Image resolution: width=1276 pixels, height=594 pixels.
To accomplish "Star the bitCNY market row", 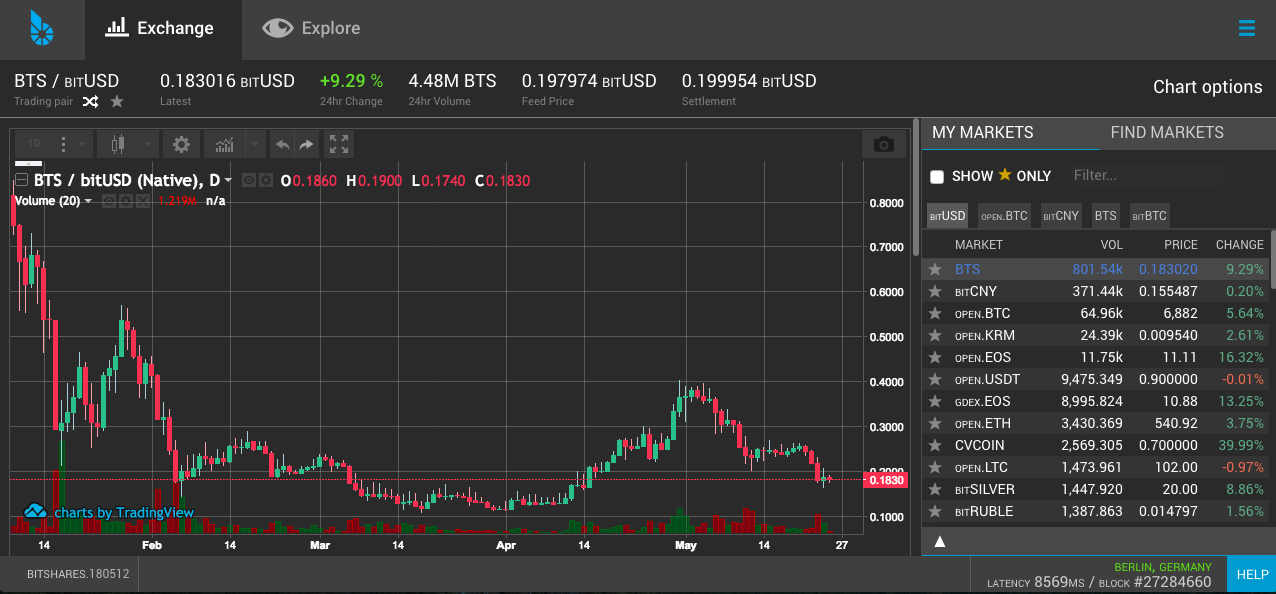I will pyautogui.click(x=935, y=292).
